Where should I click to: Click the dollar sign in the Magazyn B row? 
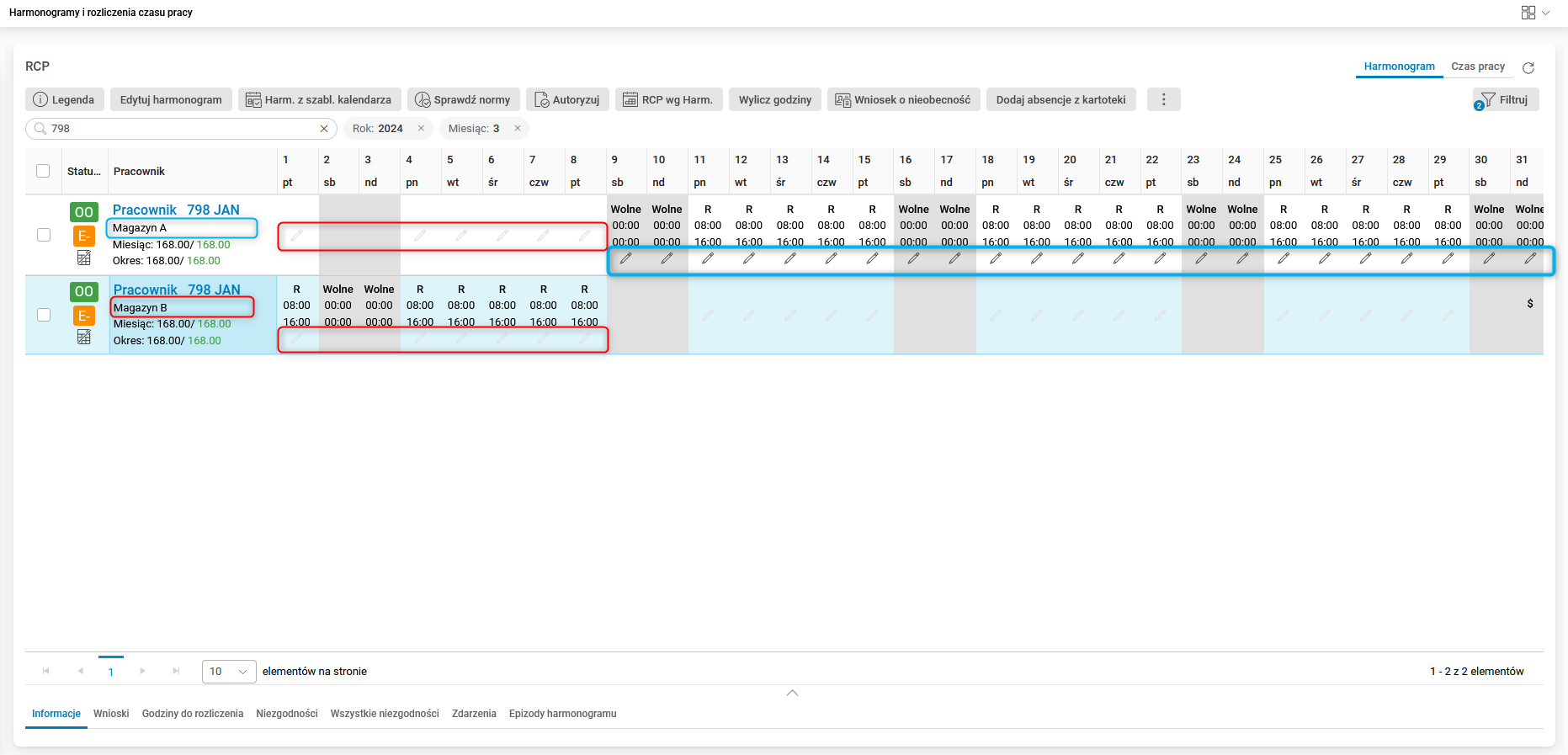coord(1530,304)
